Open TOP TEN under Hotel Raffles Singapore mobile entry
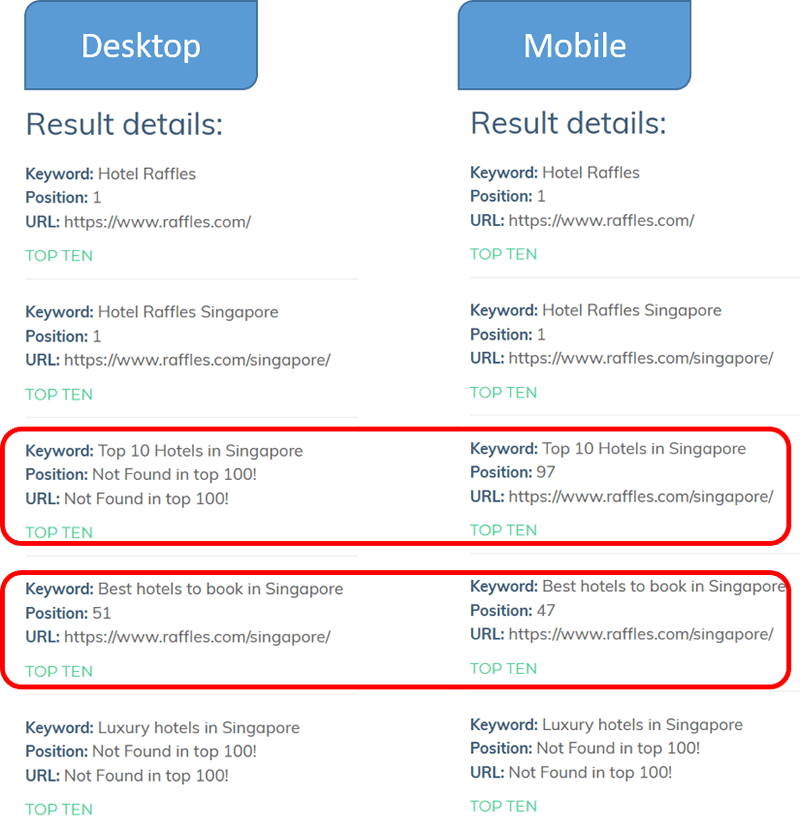Image resolution: width=800 pixels, height=830 pixels. [503, 392]
